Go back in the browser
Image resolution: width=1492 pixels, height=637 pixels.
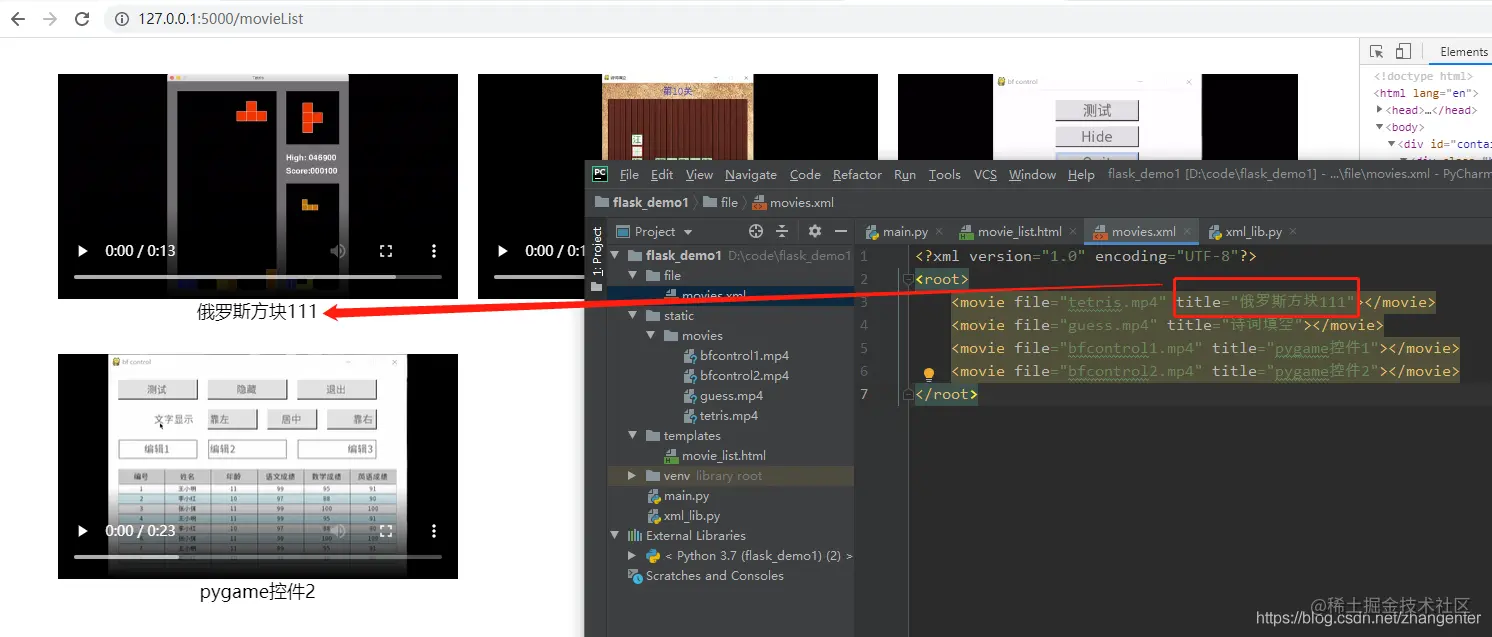pyautogui.click(x=17, y=19)
